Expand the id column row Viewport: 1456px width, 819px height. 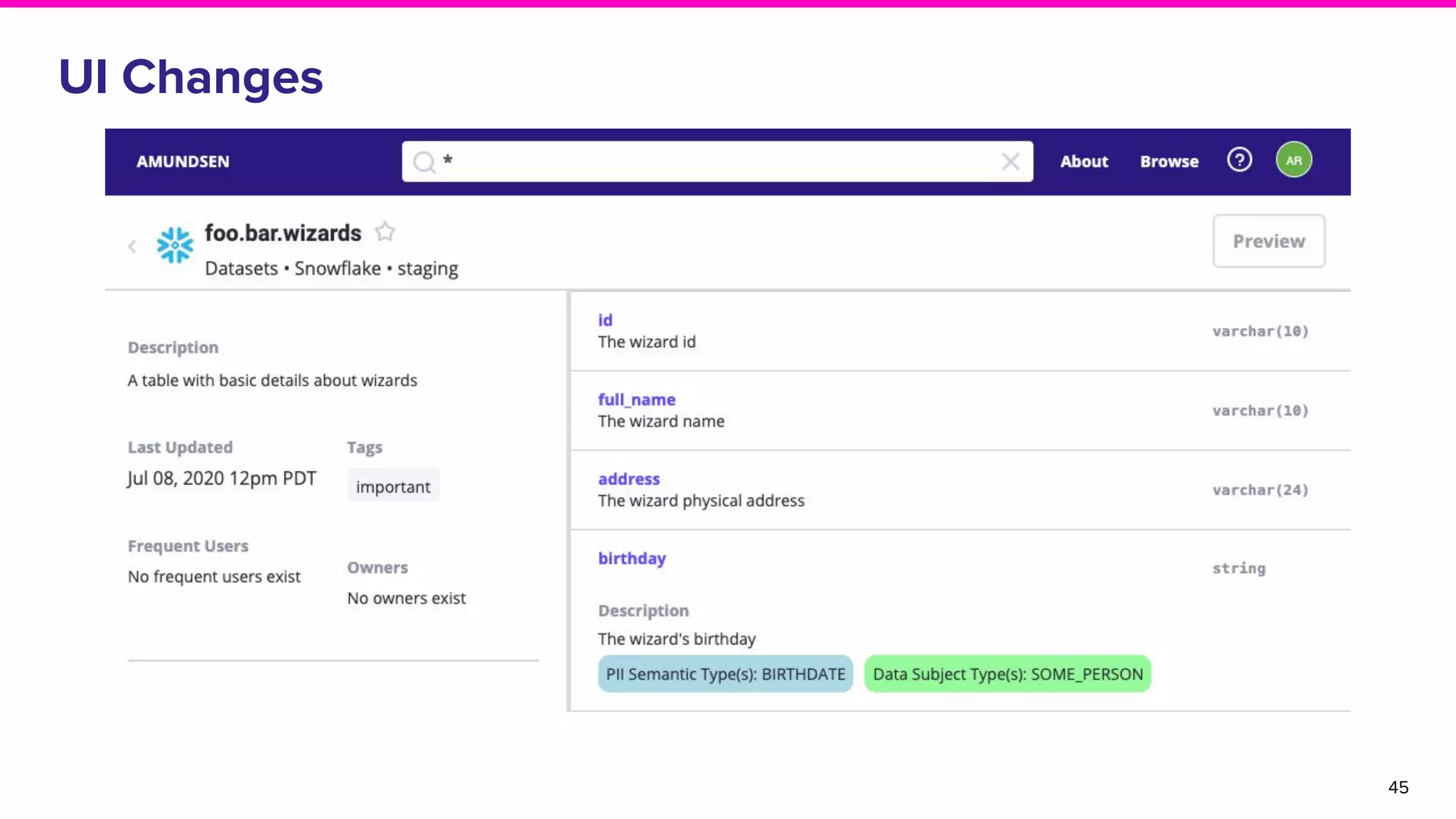pos(605,321)
